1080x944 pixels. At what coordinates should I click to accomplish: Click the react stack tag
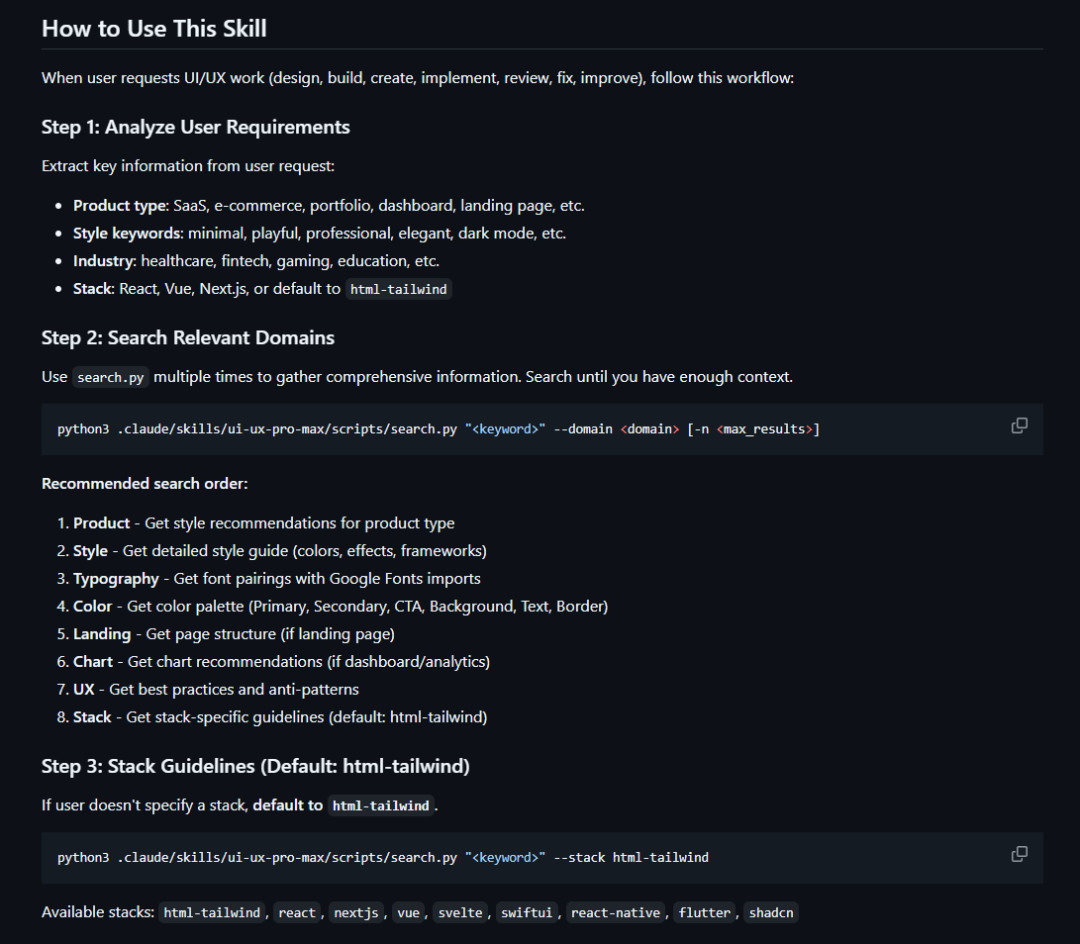297,912
